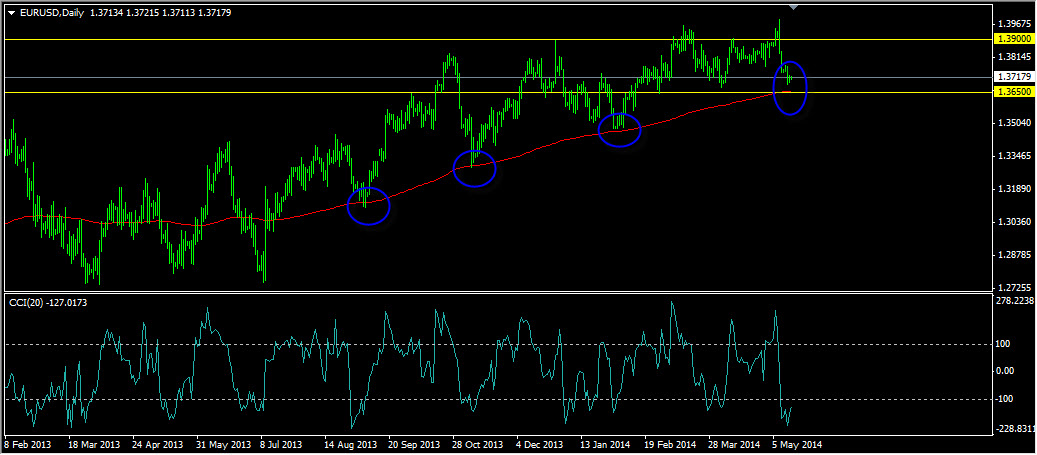Screen dimensions: 1037x455
Task: Click the 24 Apr 2013 date label
Action: tap(157, 444)
